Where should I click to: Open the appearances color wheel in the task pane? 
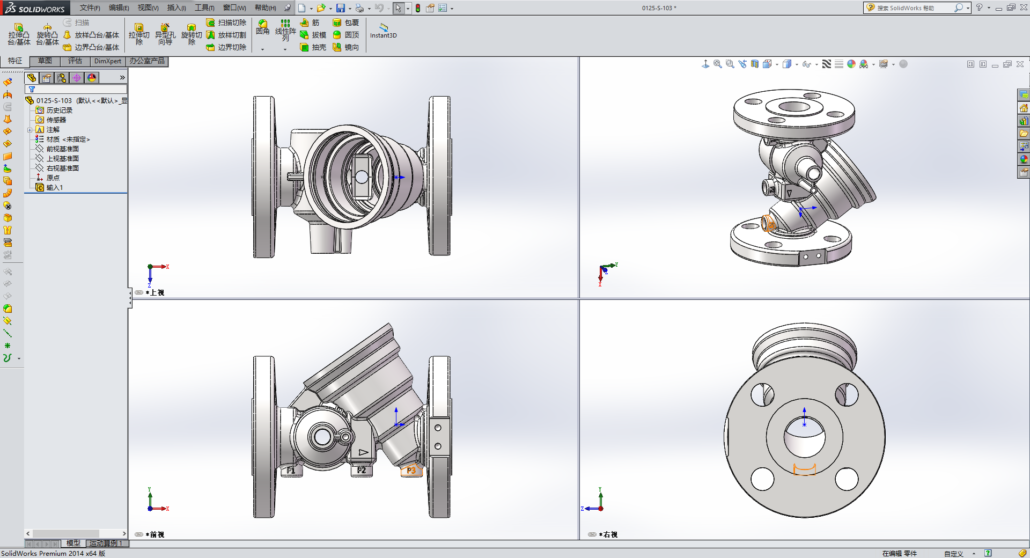coord(1023,158)
